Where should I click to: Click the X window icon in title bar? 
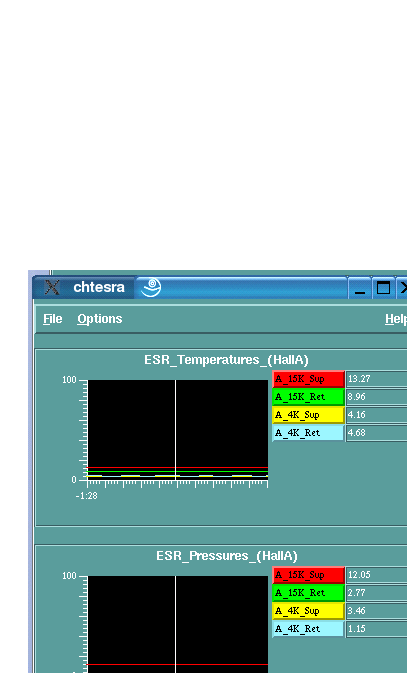click(x=52, y=287)
